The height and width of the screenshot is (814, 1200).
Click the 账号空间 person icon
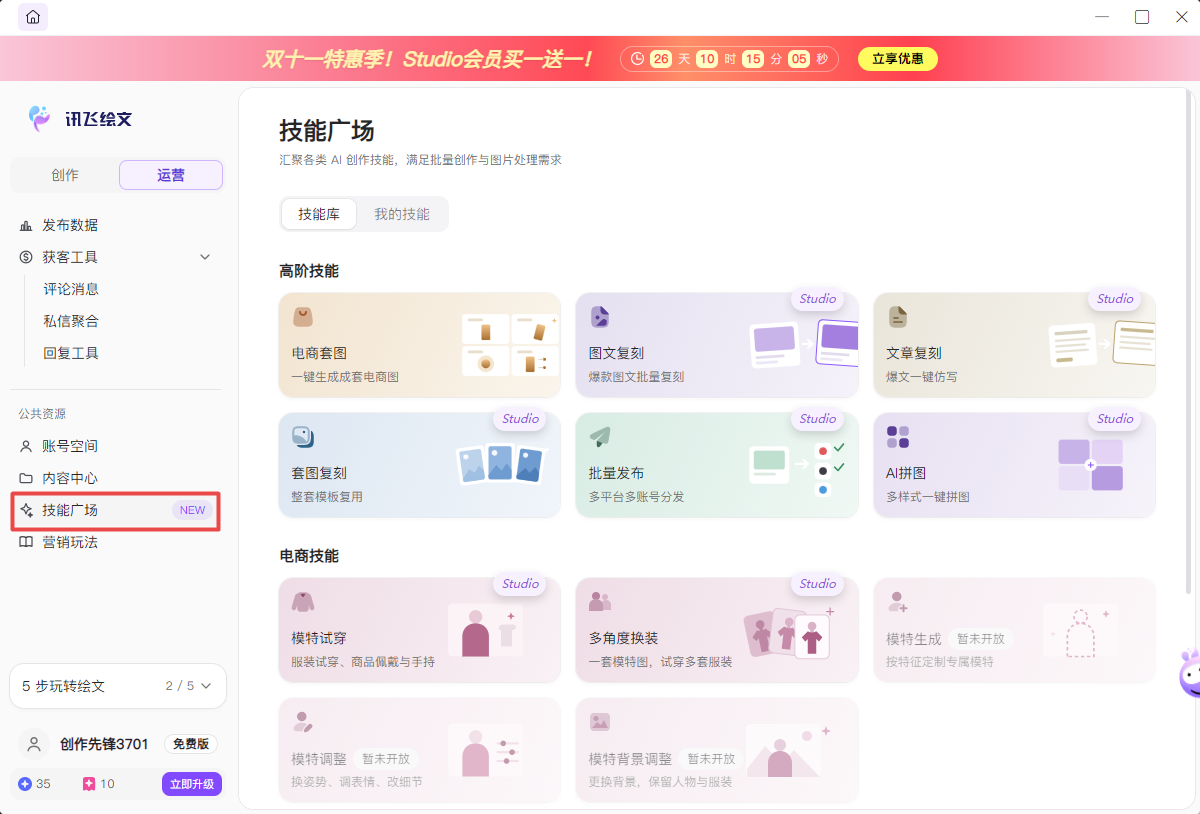[x=26, y=446]
